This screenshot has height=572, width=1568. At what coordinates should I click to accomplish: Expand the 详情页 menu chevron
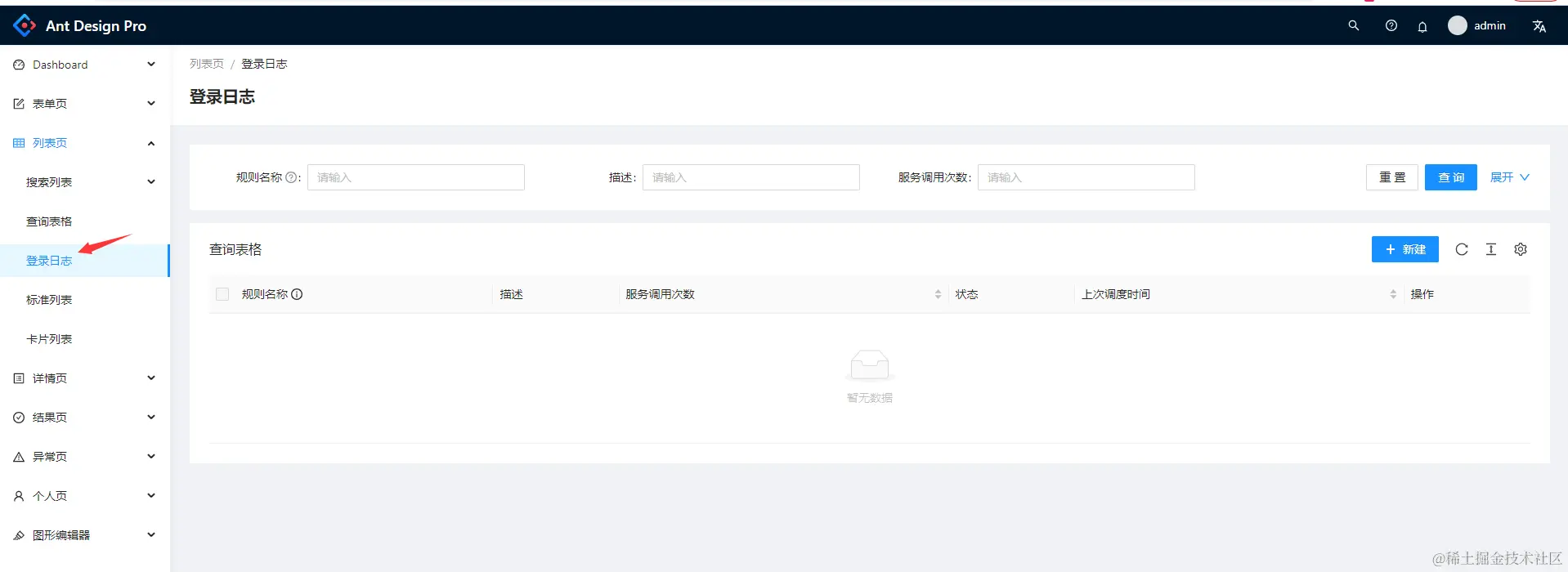(151, 378)
